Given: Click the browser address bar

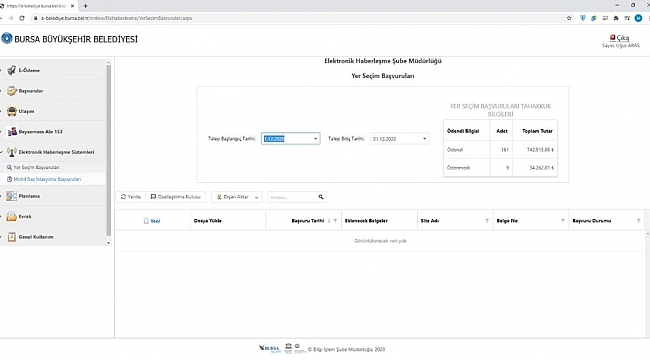Looking at the screenshot, I should point(298,18).
